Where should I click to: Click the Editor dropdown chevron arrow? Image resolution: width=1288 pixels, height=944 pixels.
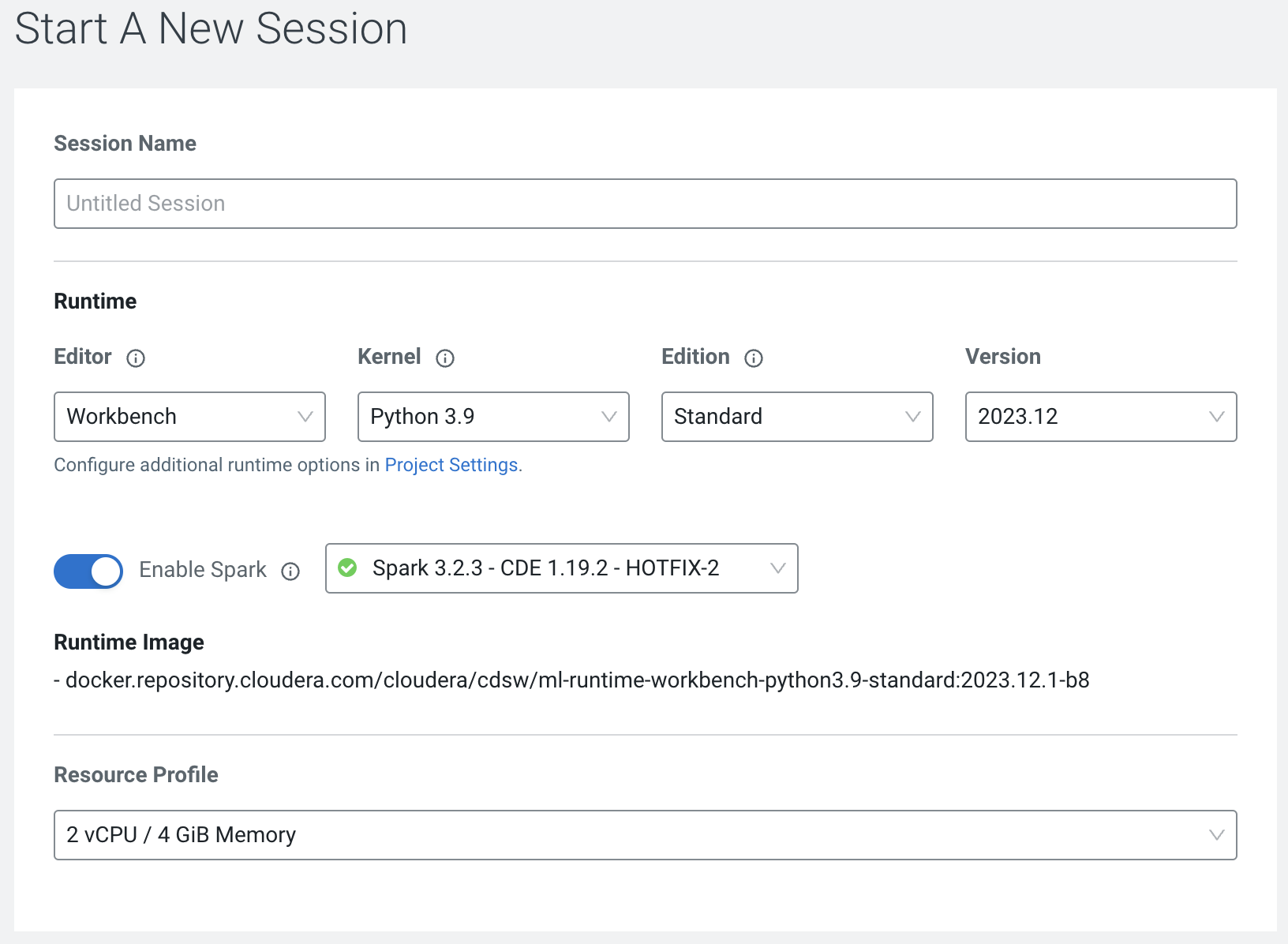click(x=305, y=417)
